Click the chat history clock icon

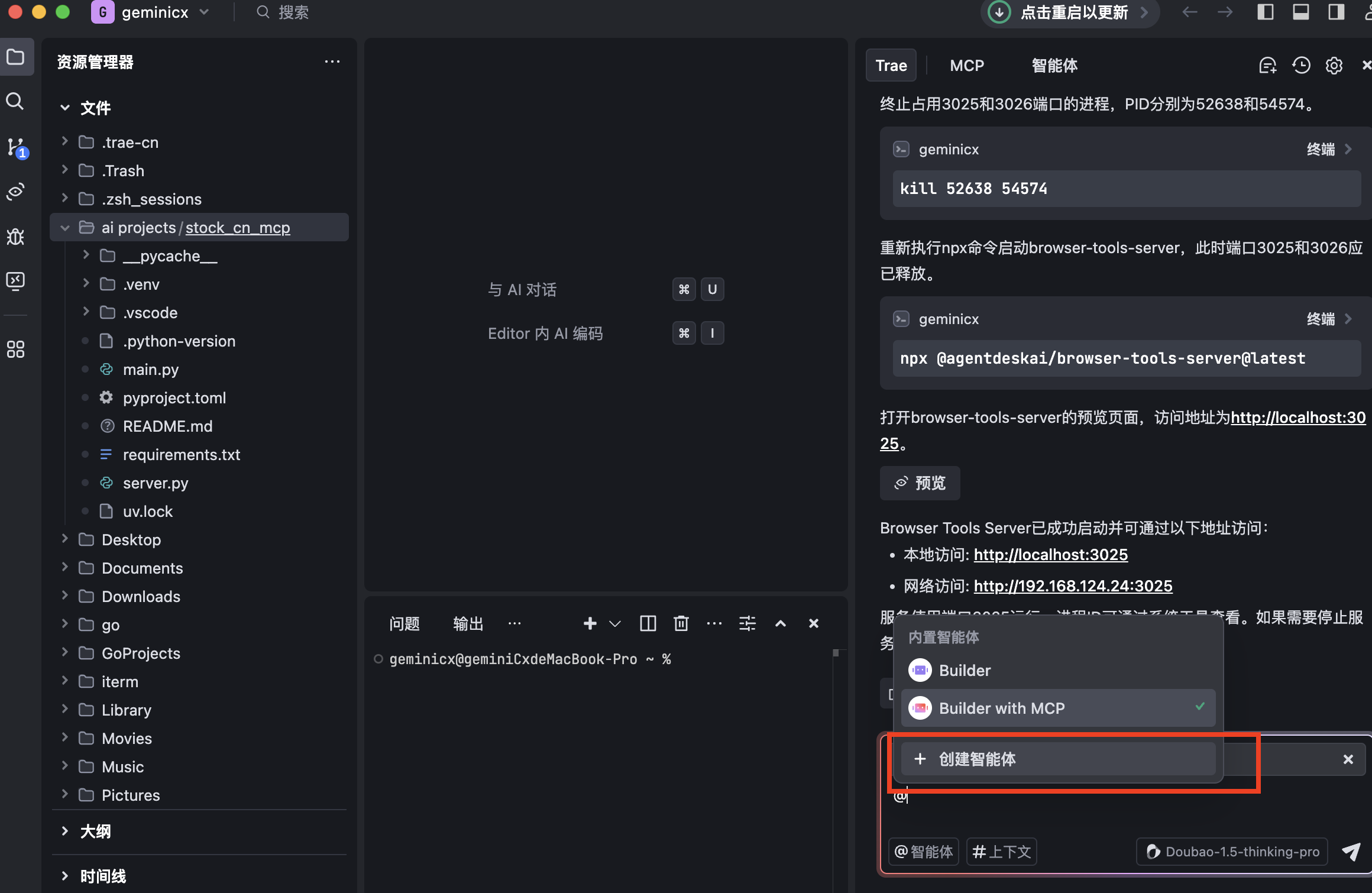pos(1301,65)
